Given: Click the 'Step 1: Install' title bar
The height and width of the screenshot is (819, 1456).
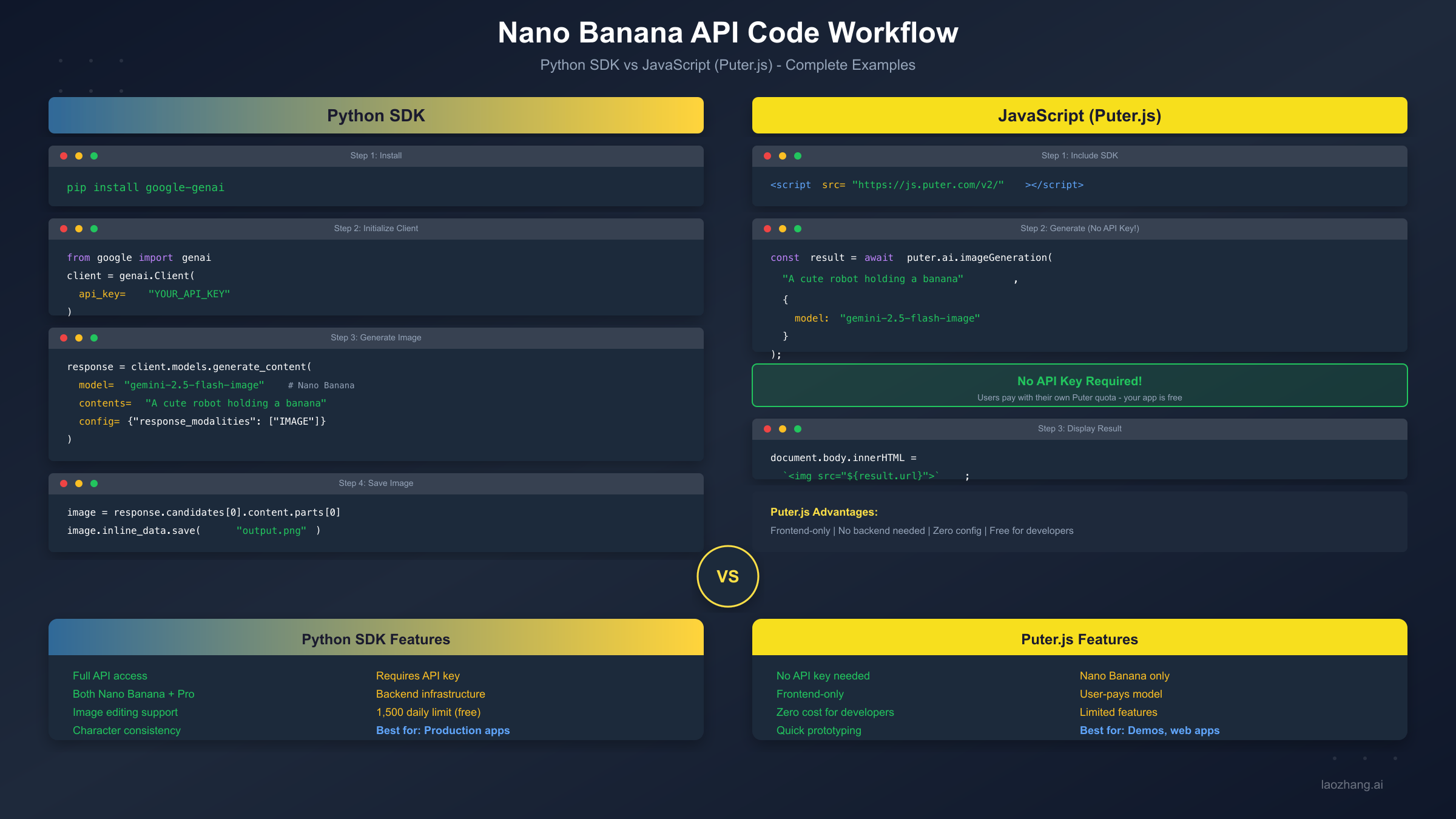Looking at the screenshot, I should click(x=376, y=155).
